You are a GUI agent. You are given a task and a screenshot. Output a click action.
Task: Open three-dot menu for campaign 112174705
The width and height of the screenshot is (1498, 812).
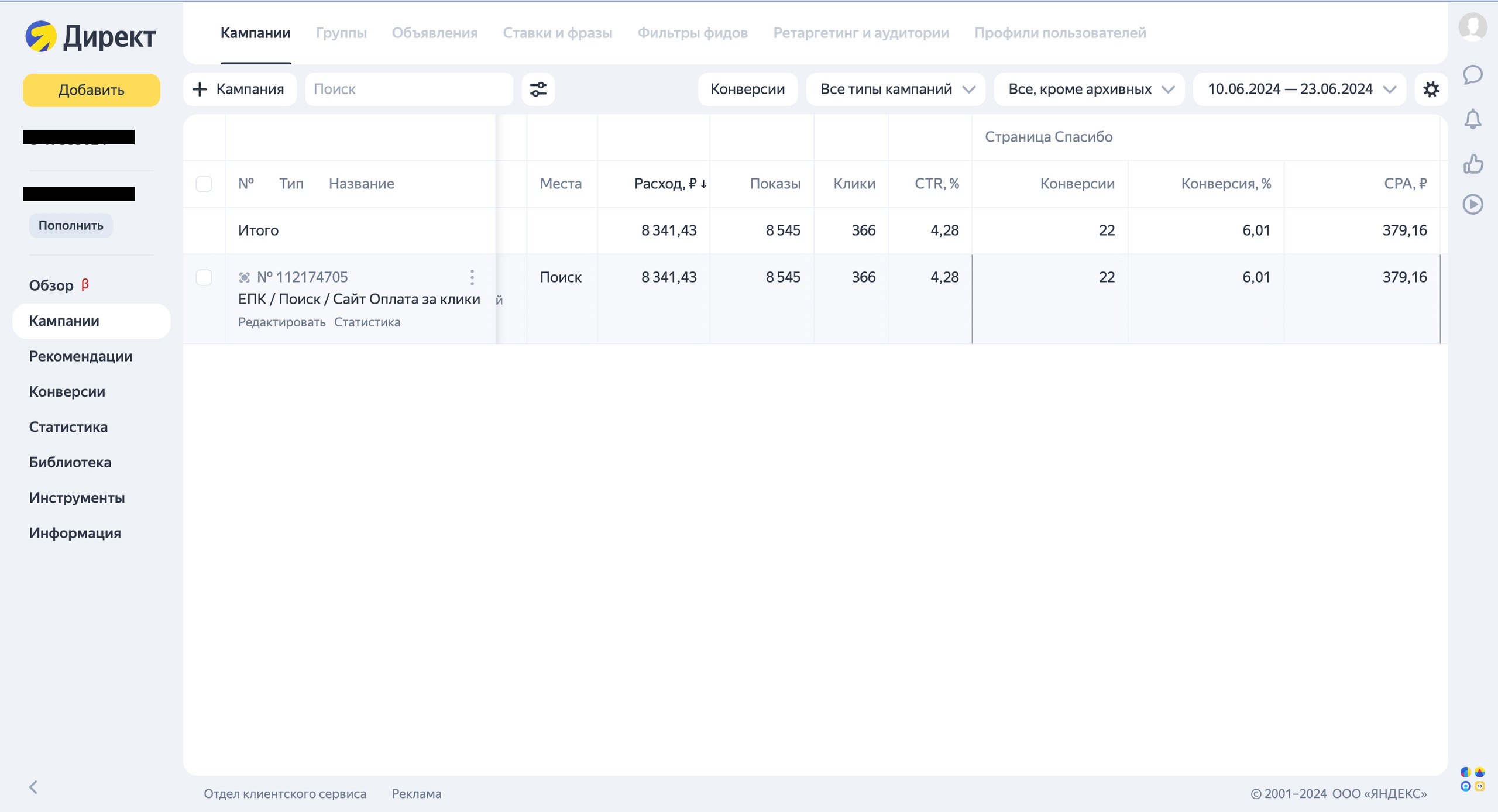[472, 277]
